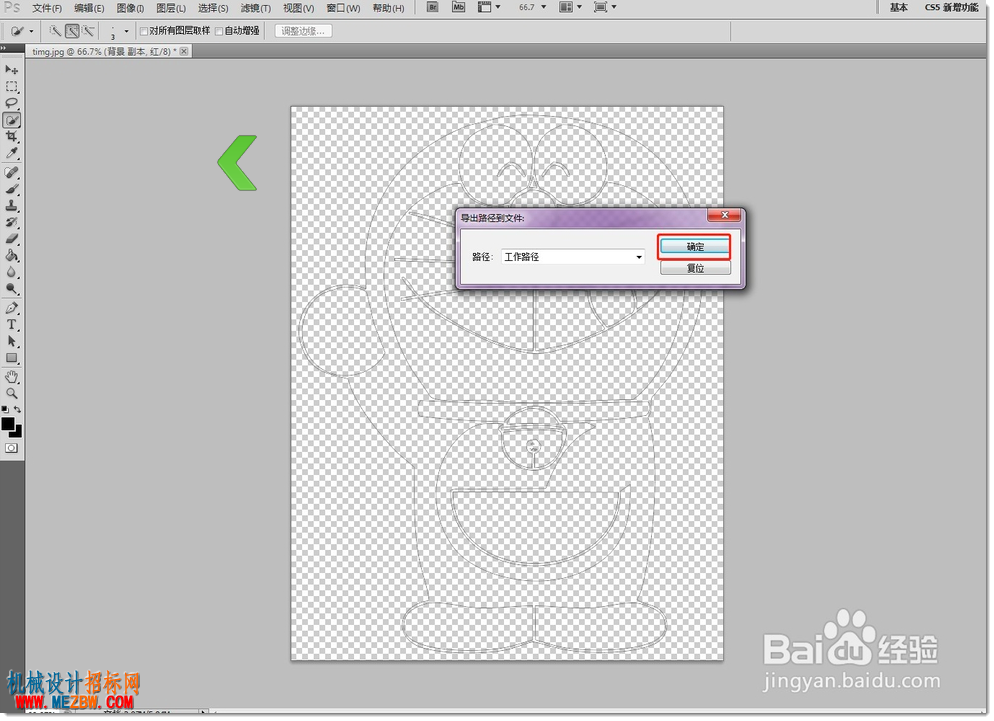994x721 pixels.
Task: Open the 路径 dropdown showing 工作路径
Action: pyautogui.click(x=573, y=257)
